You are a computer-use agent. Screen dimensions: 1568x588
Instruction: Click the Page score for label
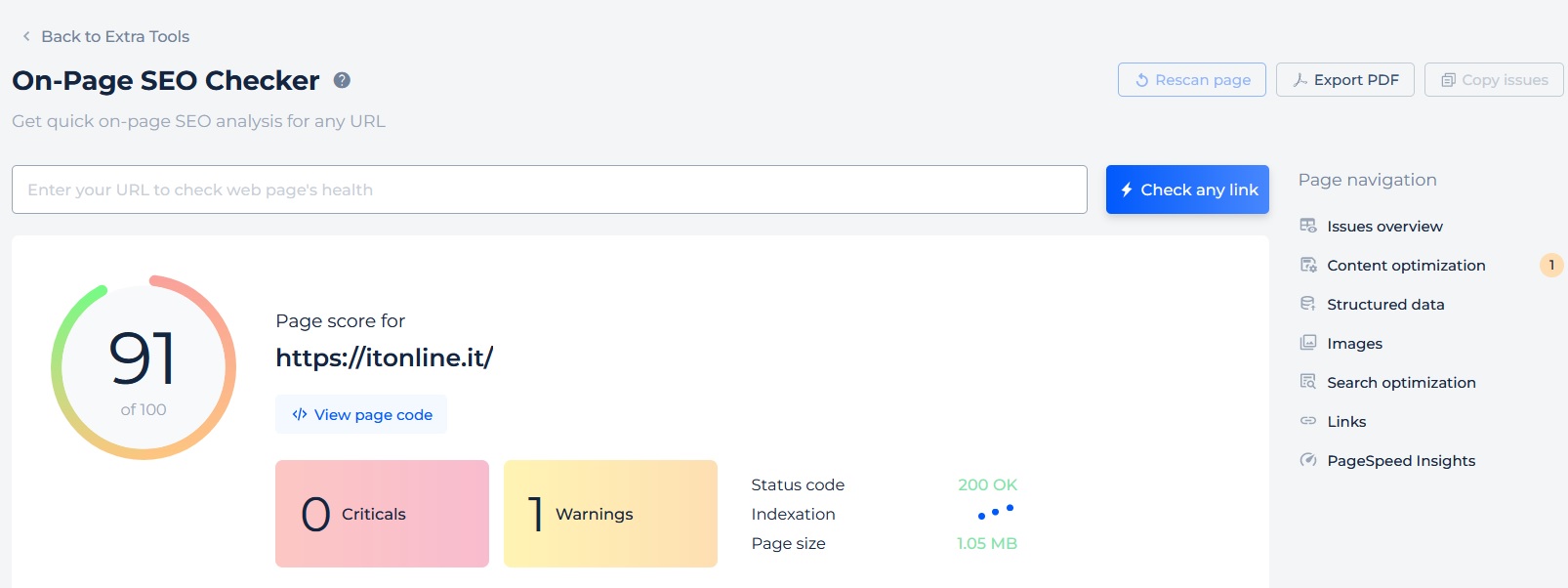tap(340, 320)
